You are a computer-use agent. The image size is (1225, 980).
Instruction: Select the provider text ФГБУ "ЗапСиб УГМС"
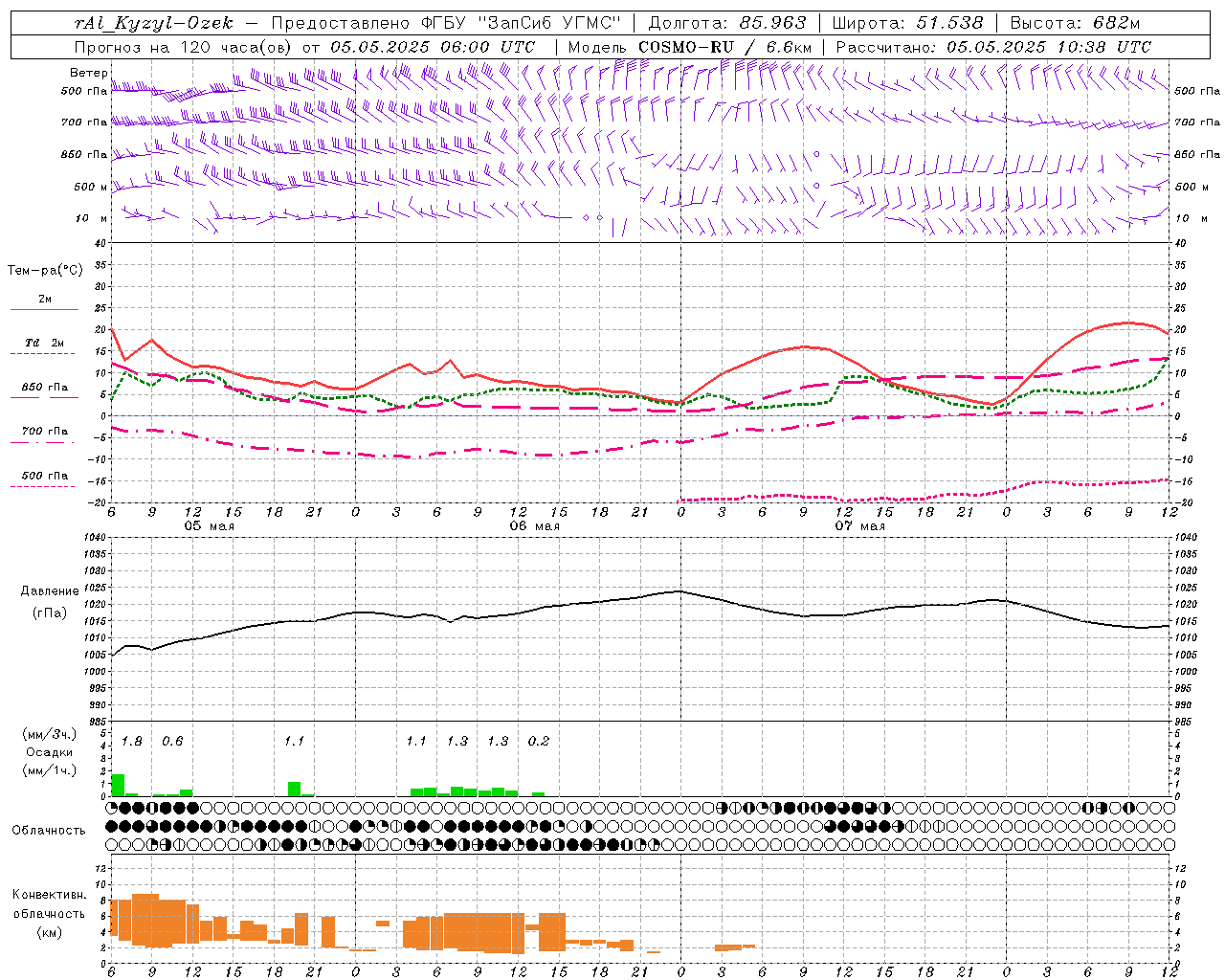tap(521, 23)
